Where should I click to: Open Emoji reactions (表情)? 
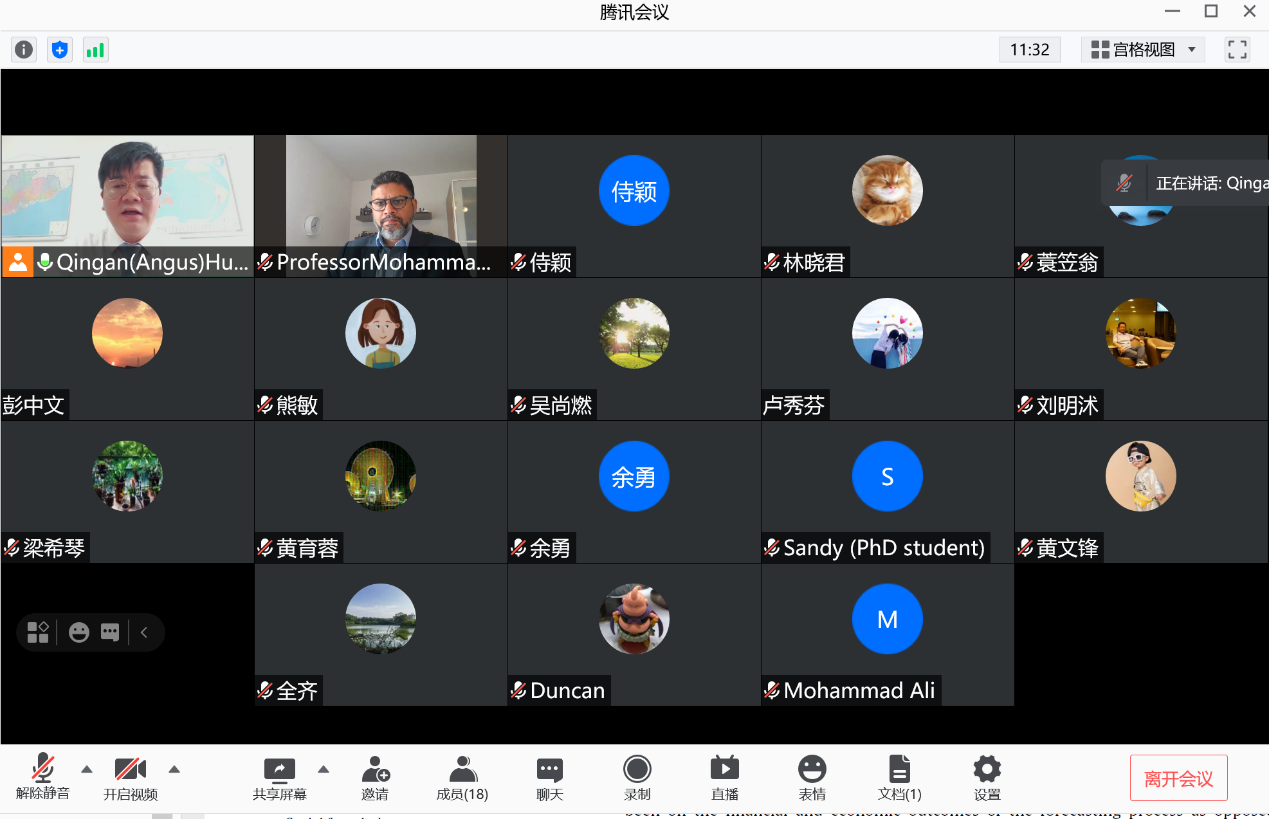coord(812,778)
